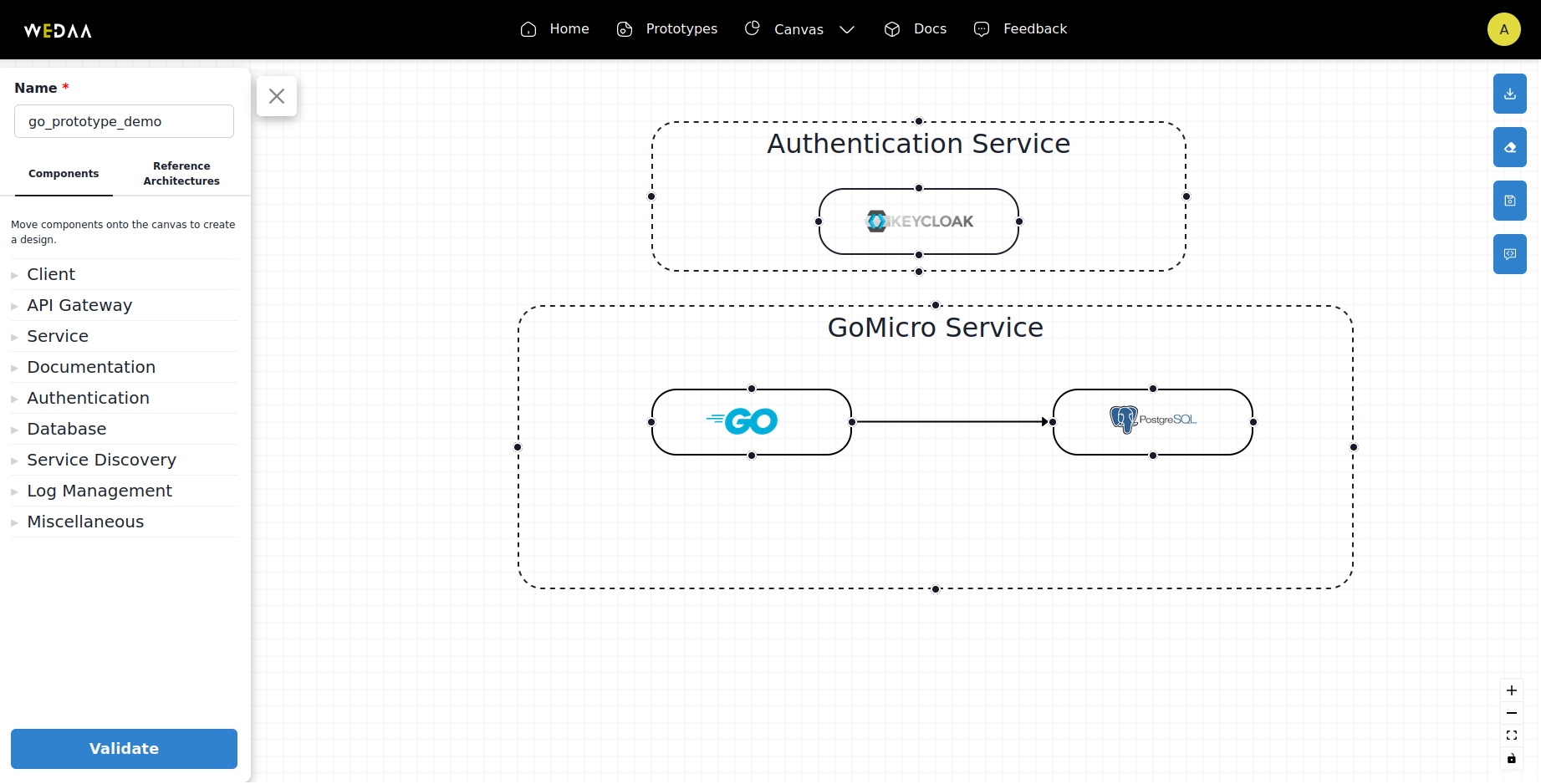Expand the Database component category
1541x784 pixels.
pos(124,429)
